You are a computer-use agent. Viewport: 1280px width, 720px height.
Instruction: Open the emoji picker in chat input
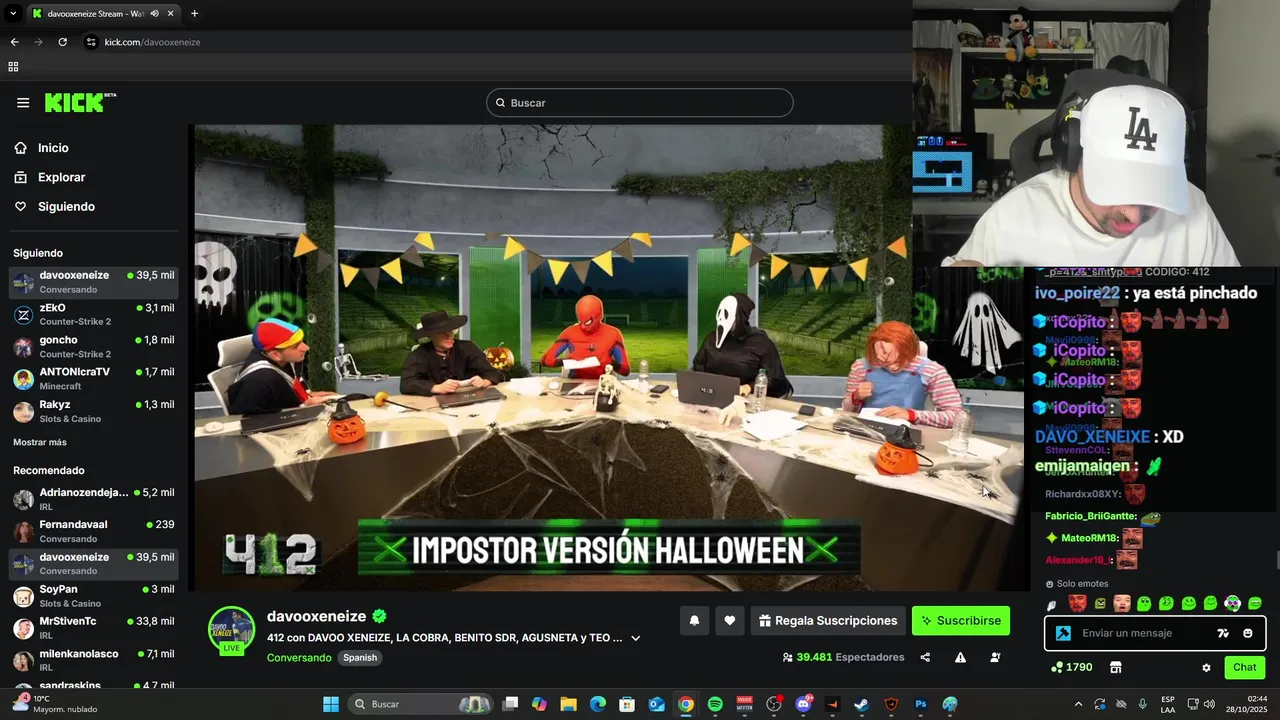pos(1248,633)
